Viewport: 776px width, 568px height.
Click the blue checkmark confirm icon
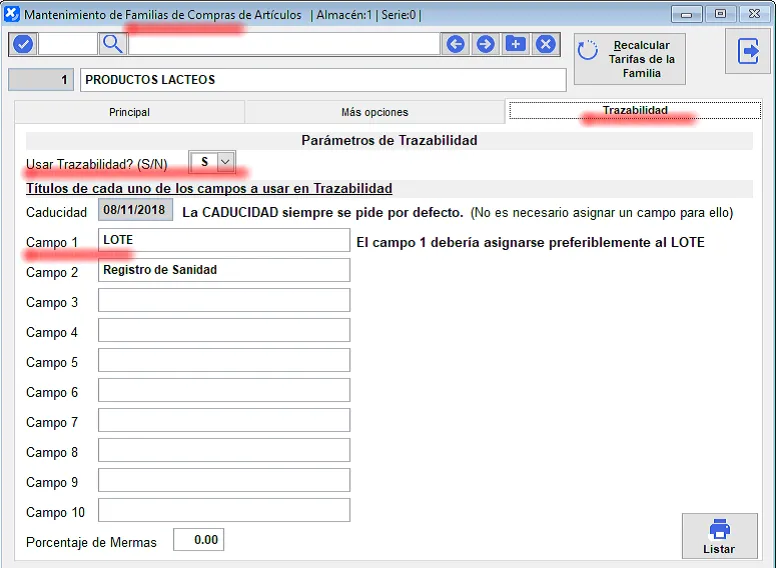tap(23, 44)
